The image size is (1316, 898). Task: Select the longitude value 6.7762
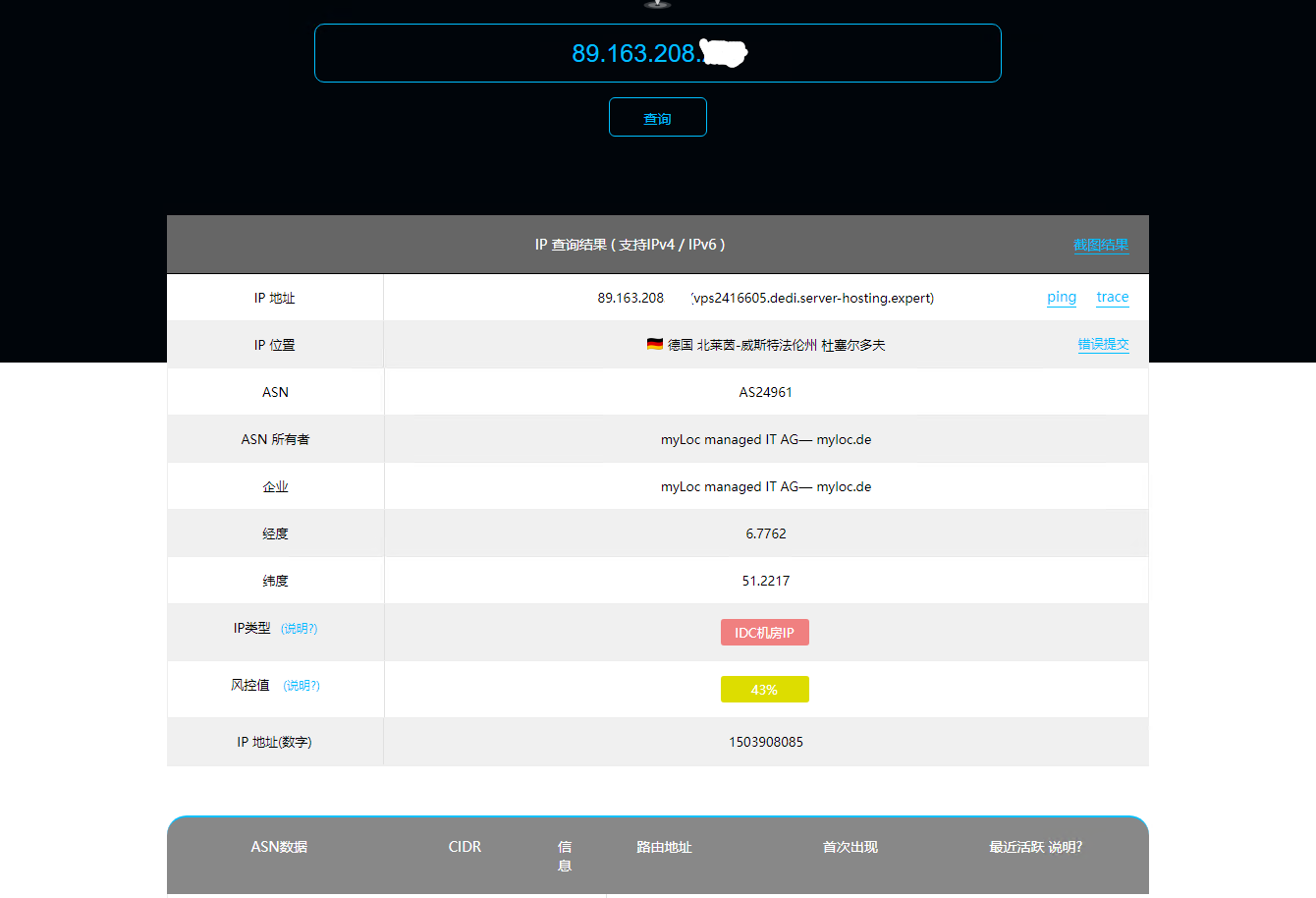(x=766, y=533)
